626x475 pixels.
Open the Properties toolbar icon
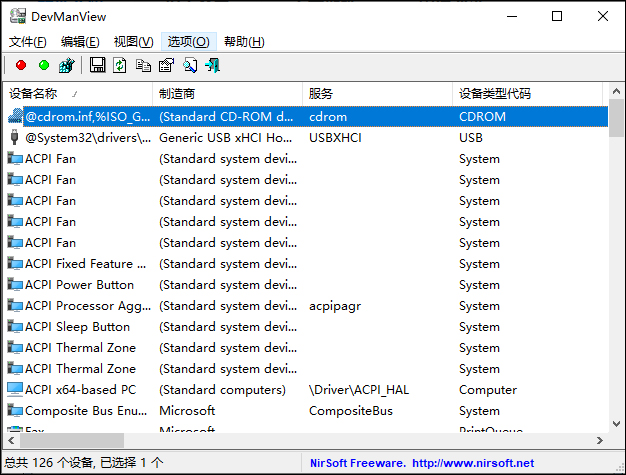pyautogui.click(x=166, y=66)
